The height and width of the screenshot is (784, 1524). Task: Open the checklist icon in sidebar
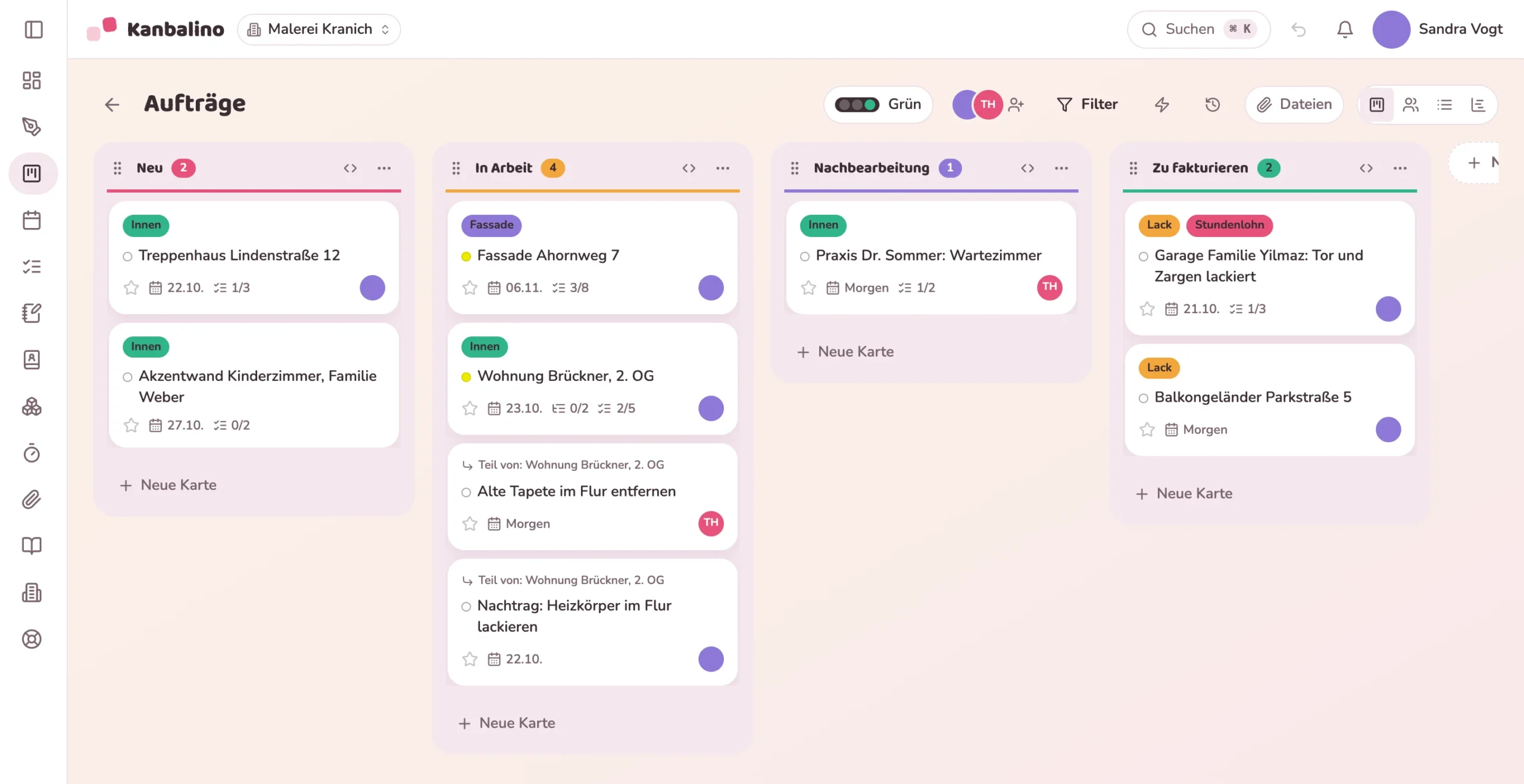point(32,267)
